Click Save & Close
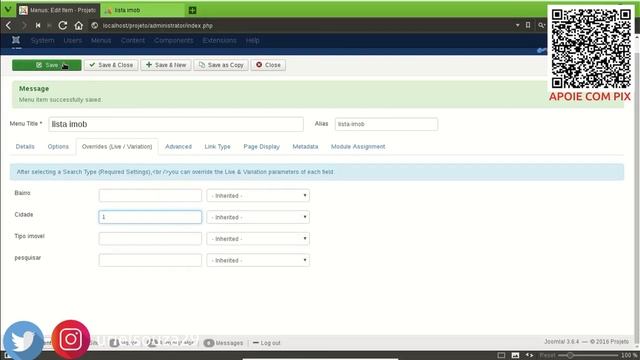The image size is (640, 360). 111,65
